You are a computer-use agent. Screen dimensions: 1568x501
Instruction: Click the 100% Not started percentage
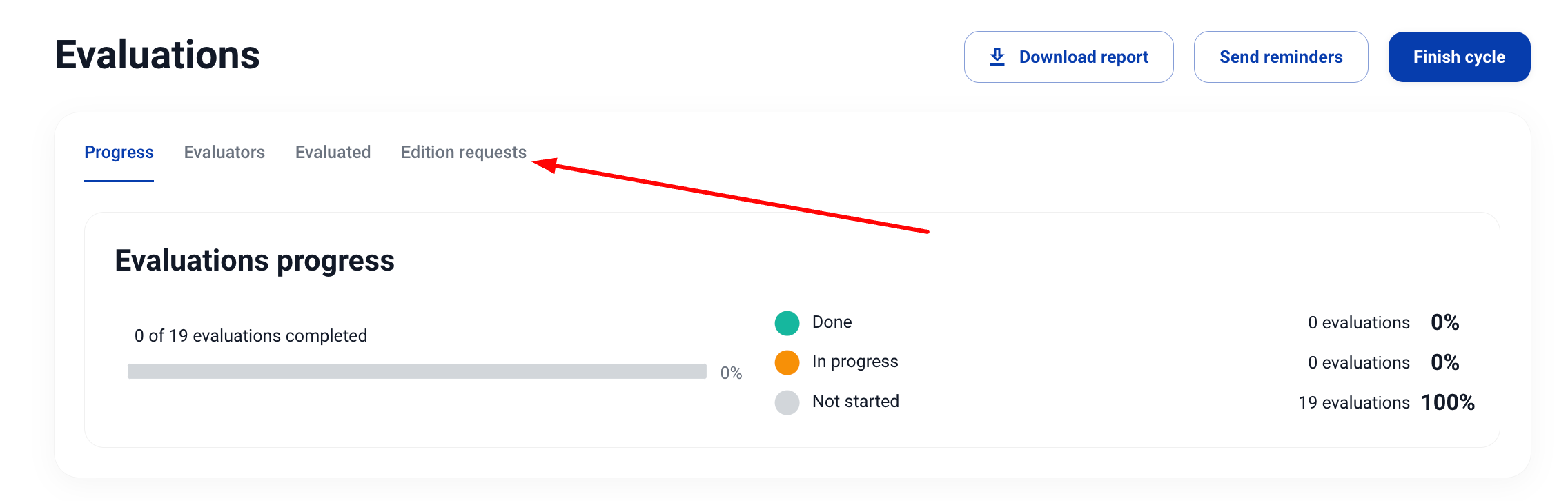(x=1447, y=402)
